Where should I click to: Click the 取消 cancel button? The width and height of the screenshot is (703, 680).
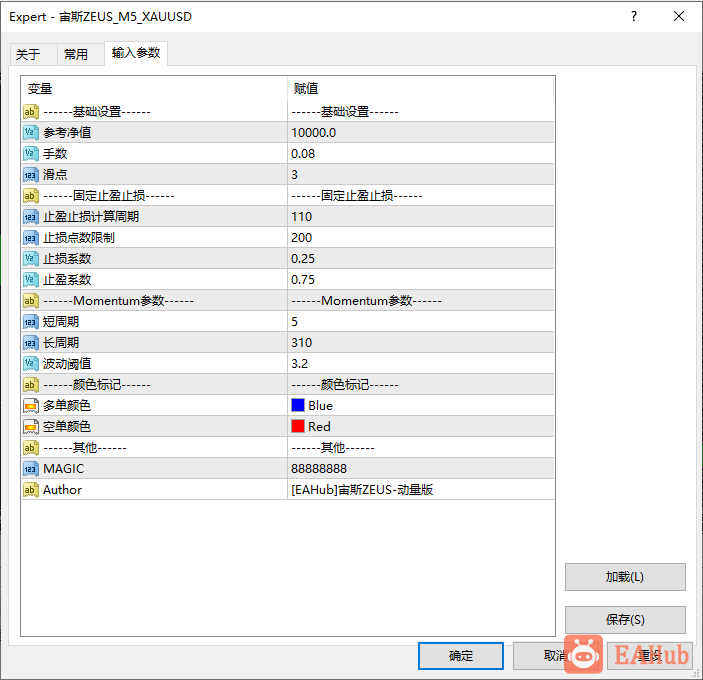pyautogui.click(x=555, y=656)
